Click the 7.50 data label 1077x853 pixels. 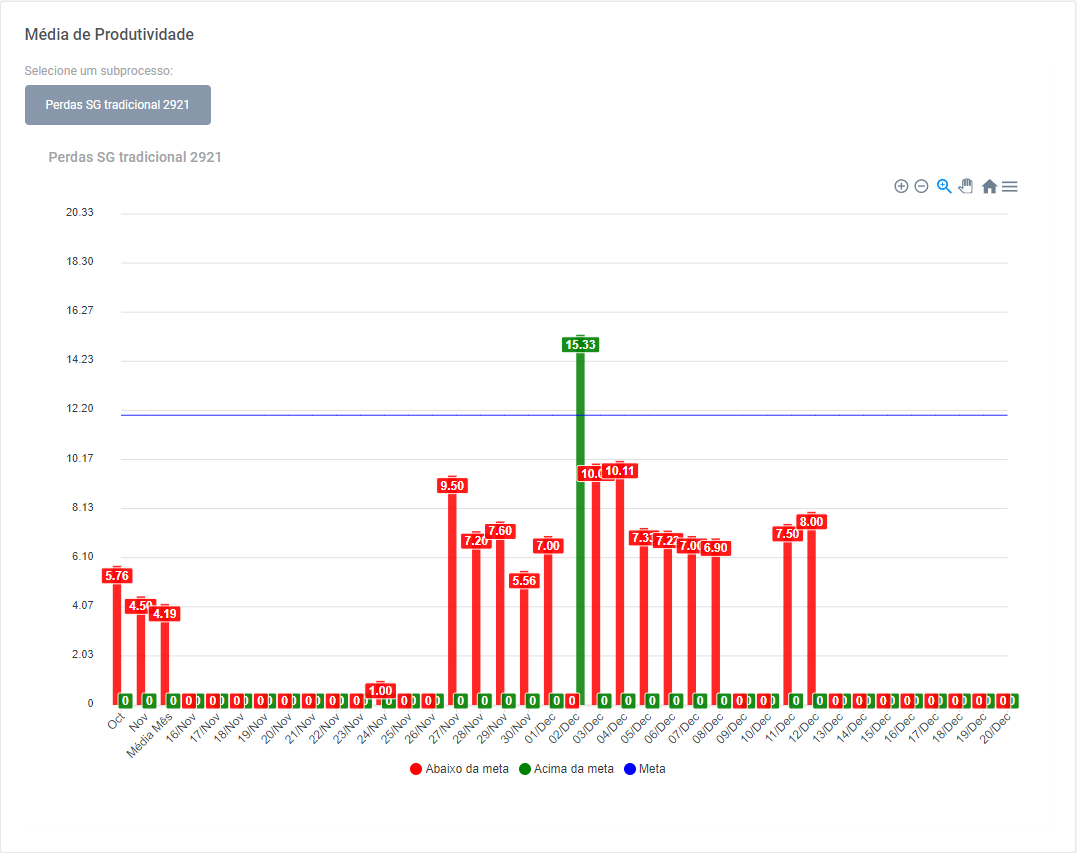(x=787, y=534)
